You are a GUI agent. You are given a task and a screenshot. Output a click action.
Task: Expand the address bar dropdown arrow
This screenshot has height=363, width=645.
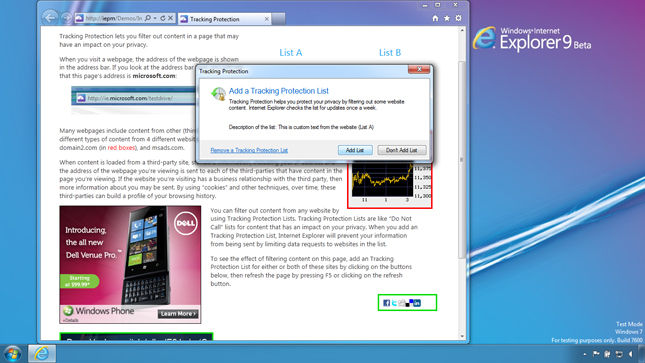click(x=155, y=19)
